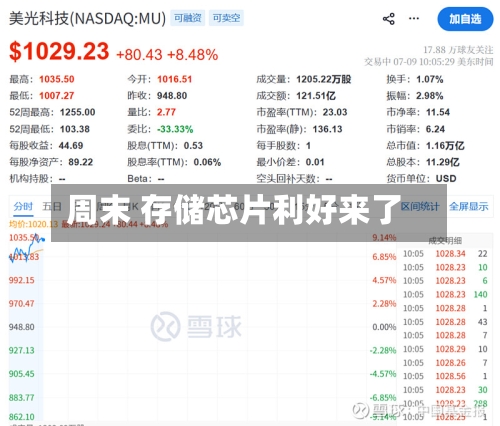This screenshot has width=500, height=426.
Task: Click 全屏显示 to show fullscreen chart
Action: [469, 206]
